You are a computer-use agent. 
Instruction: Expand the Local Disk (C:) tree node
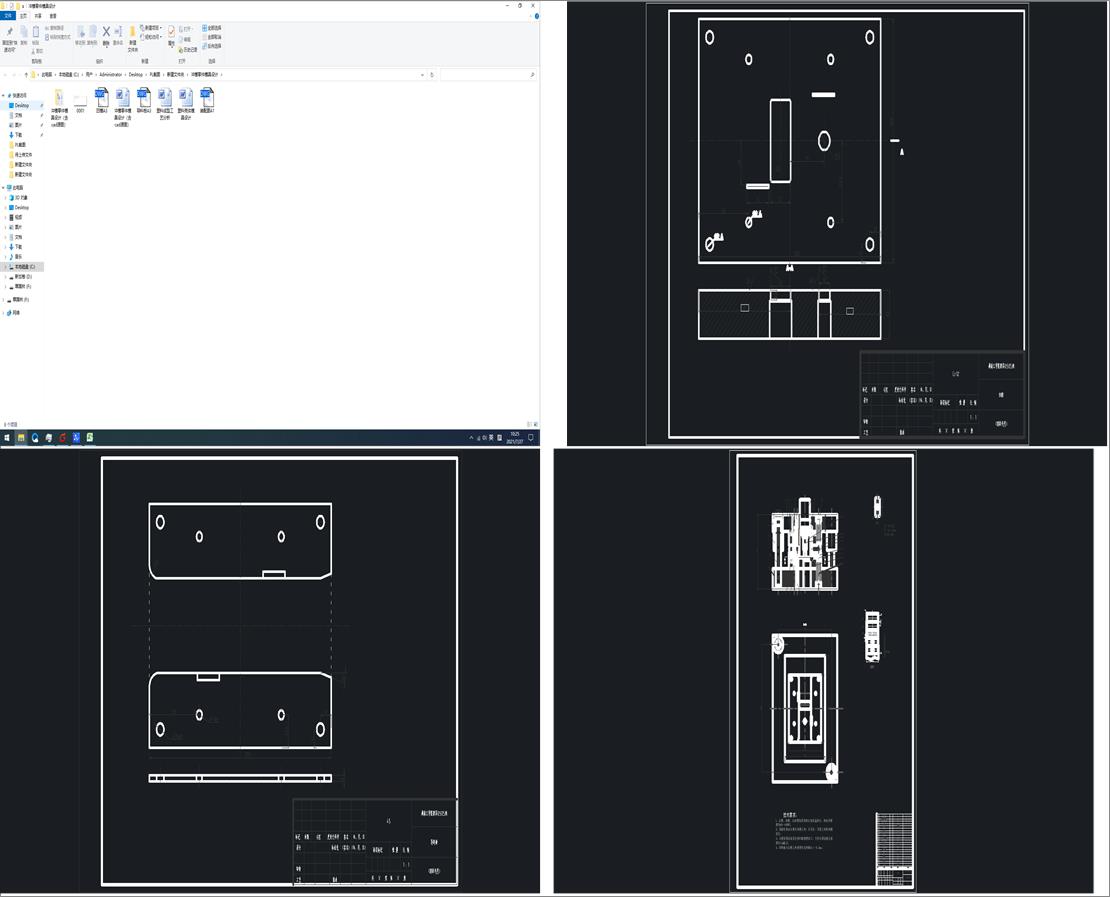click(6, 267)
